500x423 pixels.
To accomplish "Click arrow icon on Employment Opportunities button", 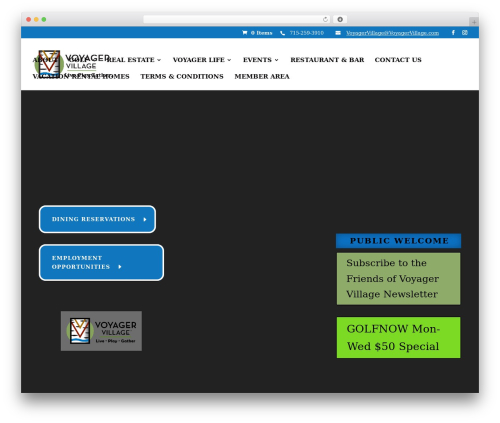I will point(120,267).
